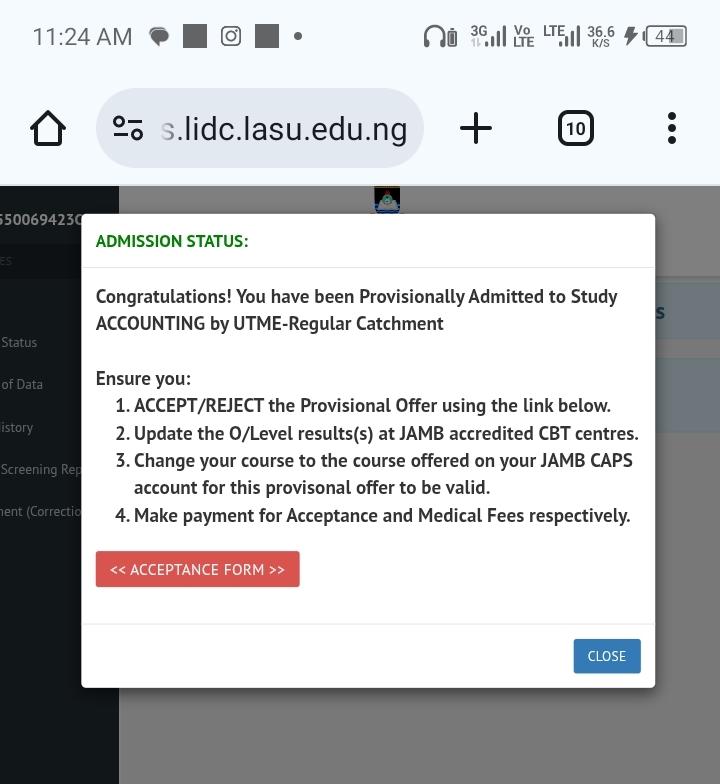Tap the 11:24 AM clock
720x784 pixels.
click(x=82, y=37)
